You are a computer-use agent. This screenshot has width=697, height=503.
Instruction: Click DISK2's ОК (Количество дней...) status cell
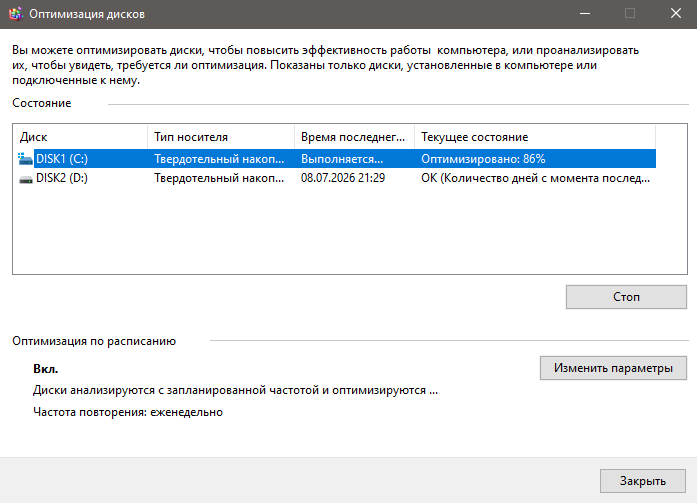point(535,178)
